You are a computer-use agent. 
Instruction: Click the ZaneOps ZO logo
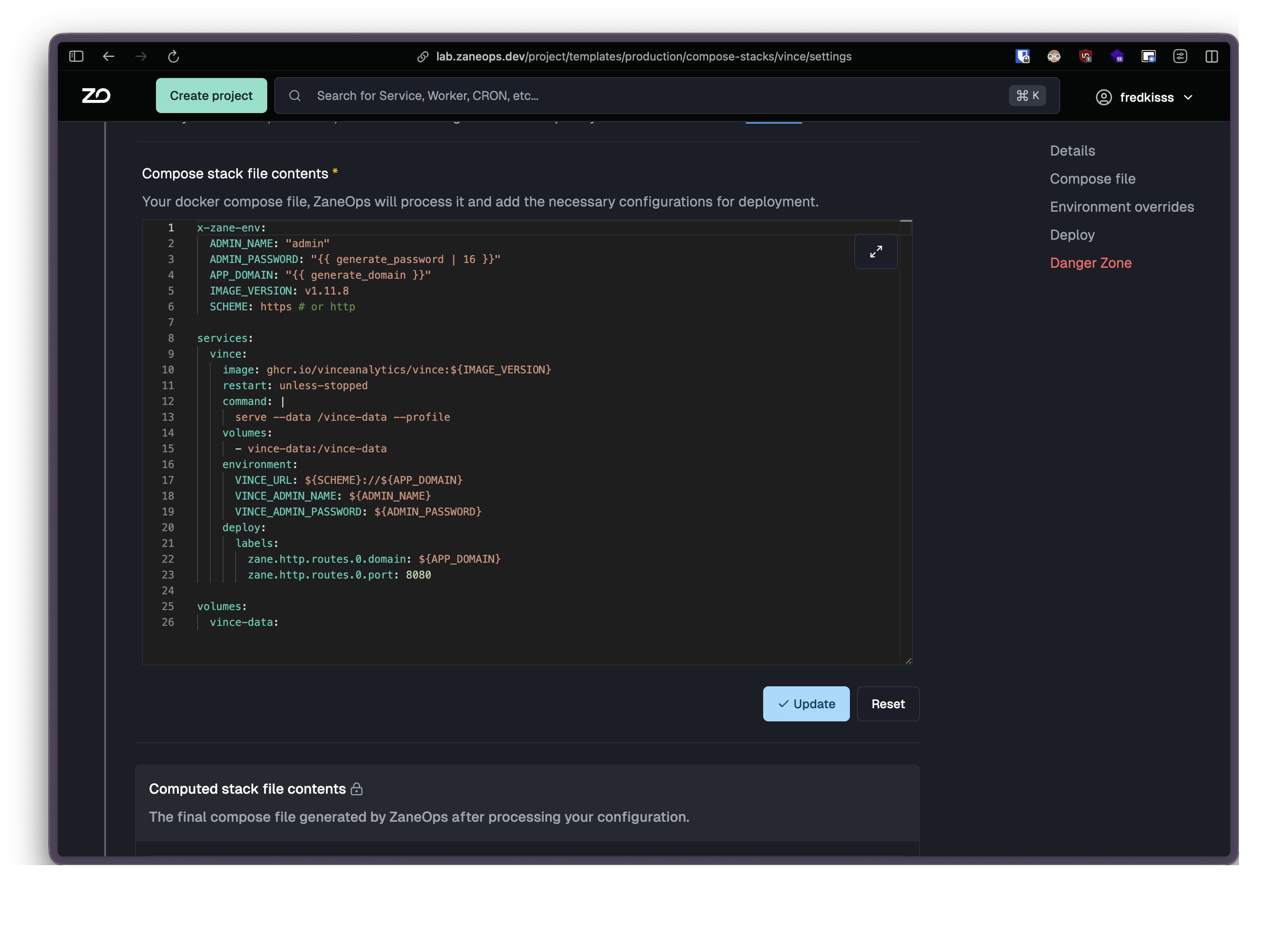click(x=96, y=96)
